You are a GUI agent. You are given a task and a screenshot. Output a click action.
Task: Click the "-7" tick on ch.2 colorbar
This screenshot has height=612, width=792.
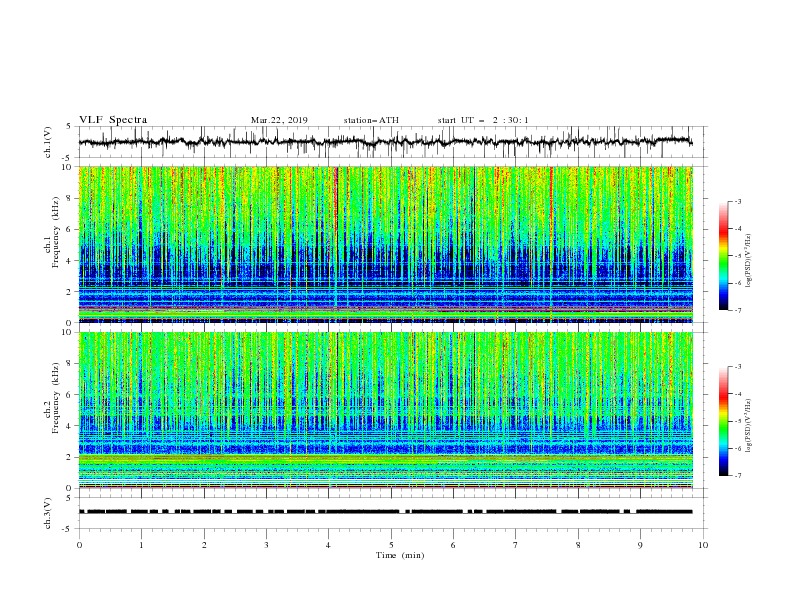[737, 476]
